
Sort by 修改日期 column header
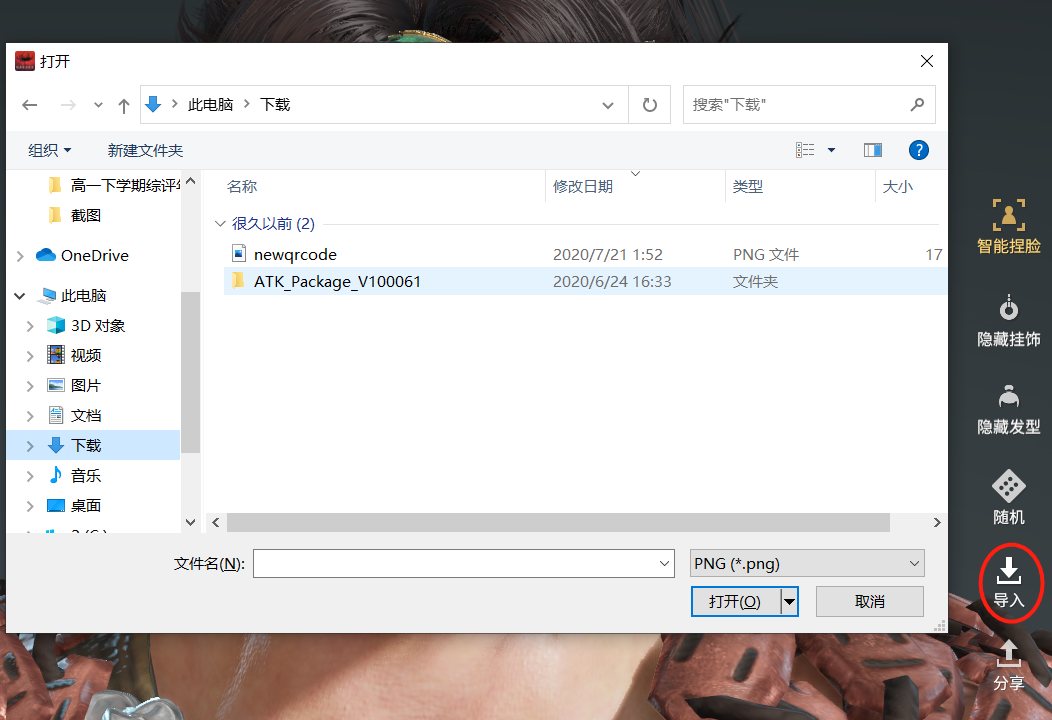(582, 187)
